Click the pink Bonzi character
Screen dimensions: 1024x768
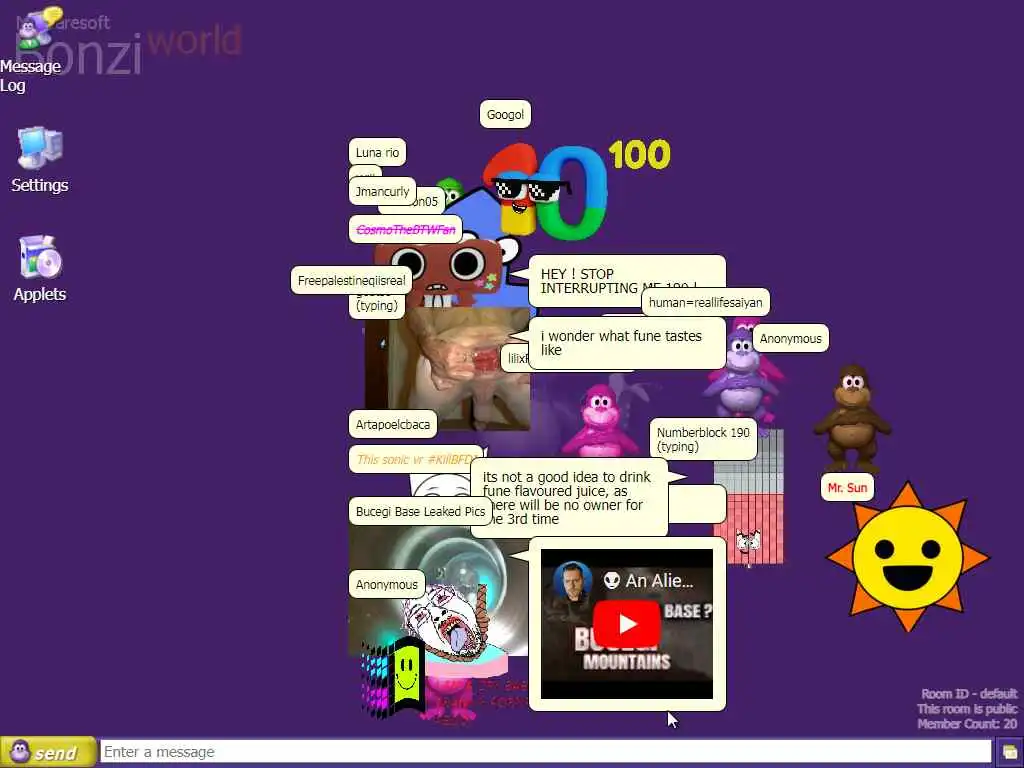coord(600,421)
